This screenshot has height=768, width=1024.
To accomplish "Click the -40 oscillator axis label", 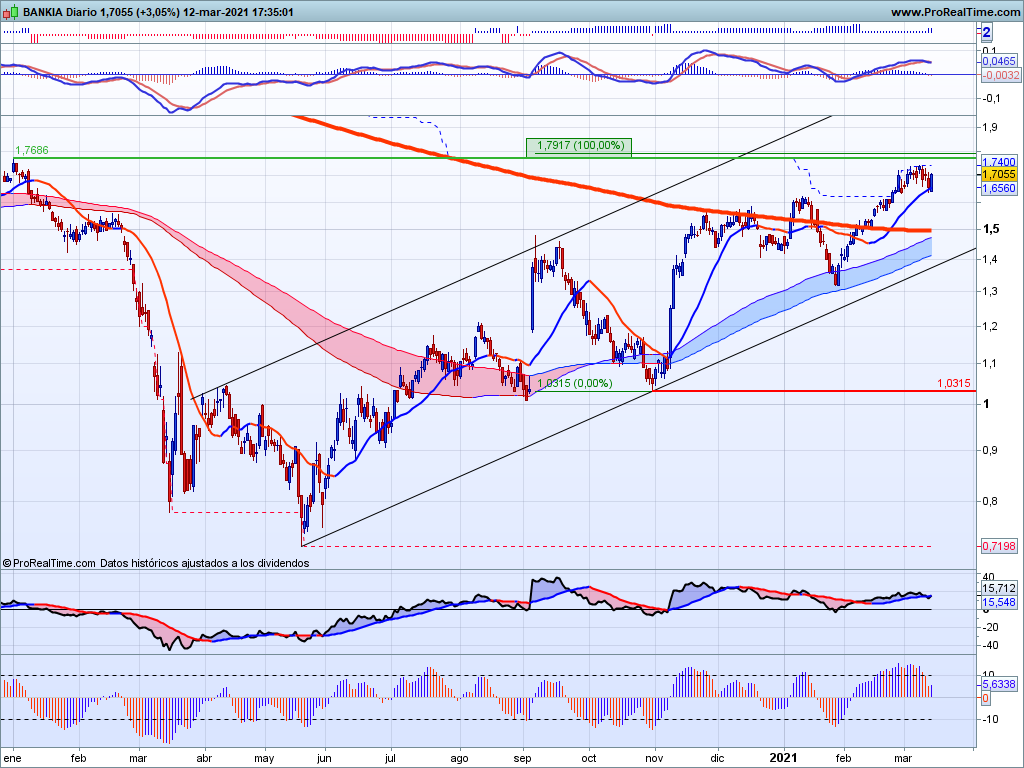I will 990,645.
